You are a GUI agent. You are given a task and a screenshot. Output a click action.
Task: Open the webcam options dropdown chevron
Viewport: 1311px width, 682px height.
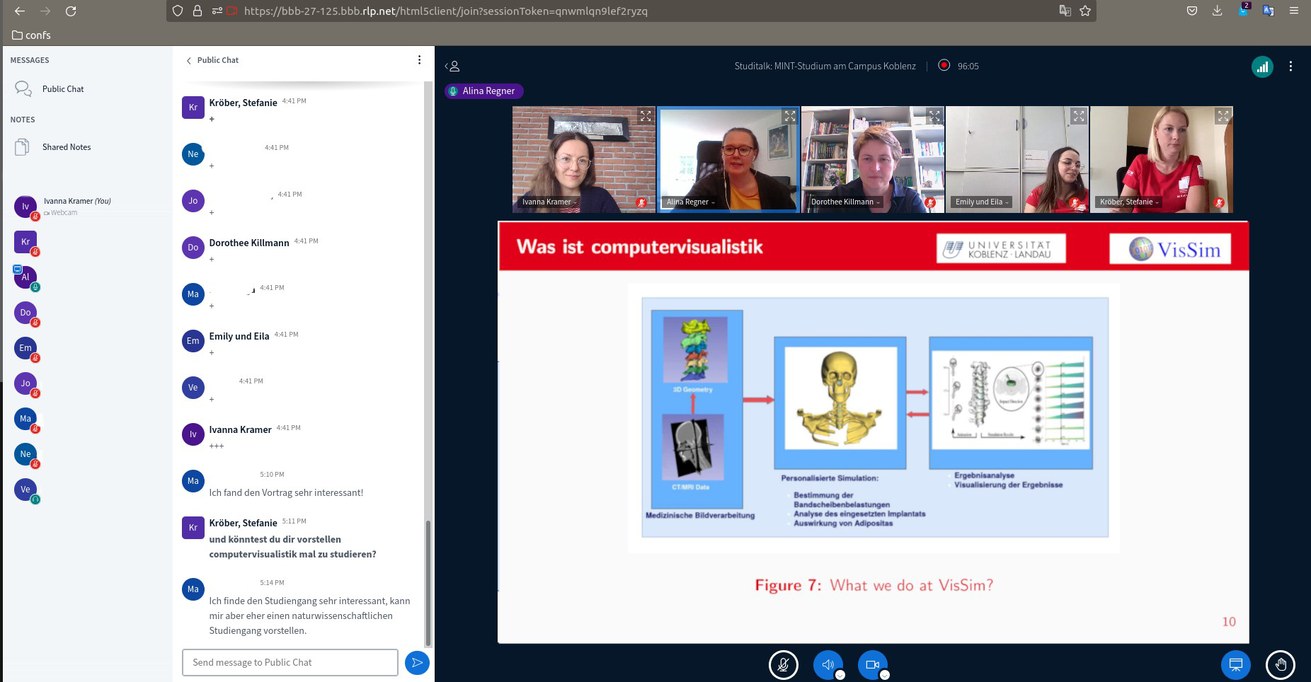(886, 675)
